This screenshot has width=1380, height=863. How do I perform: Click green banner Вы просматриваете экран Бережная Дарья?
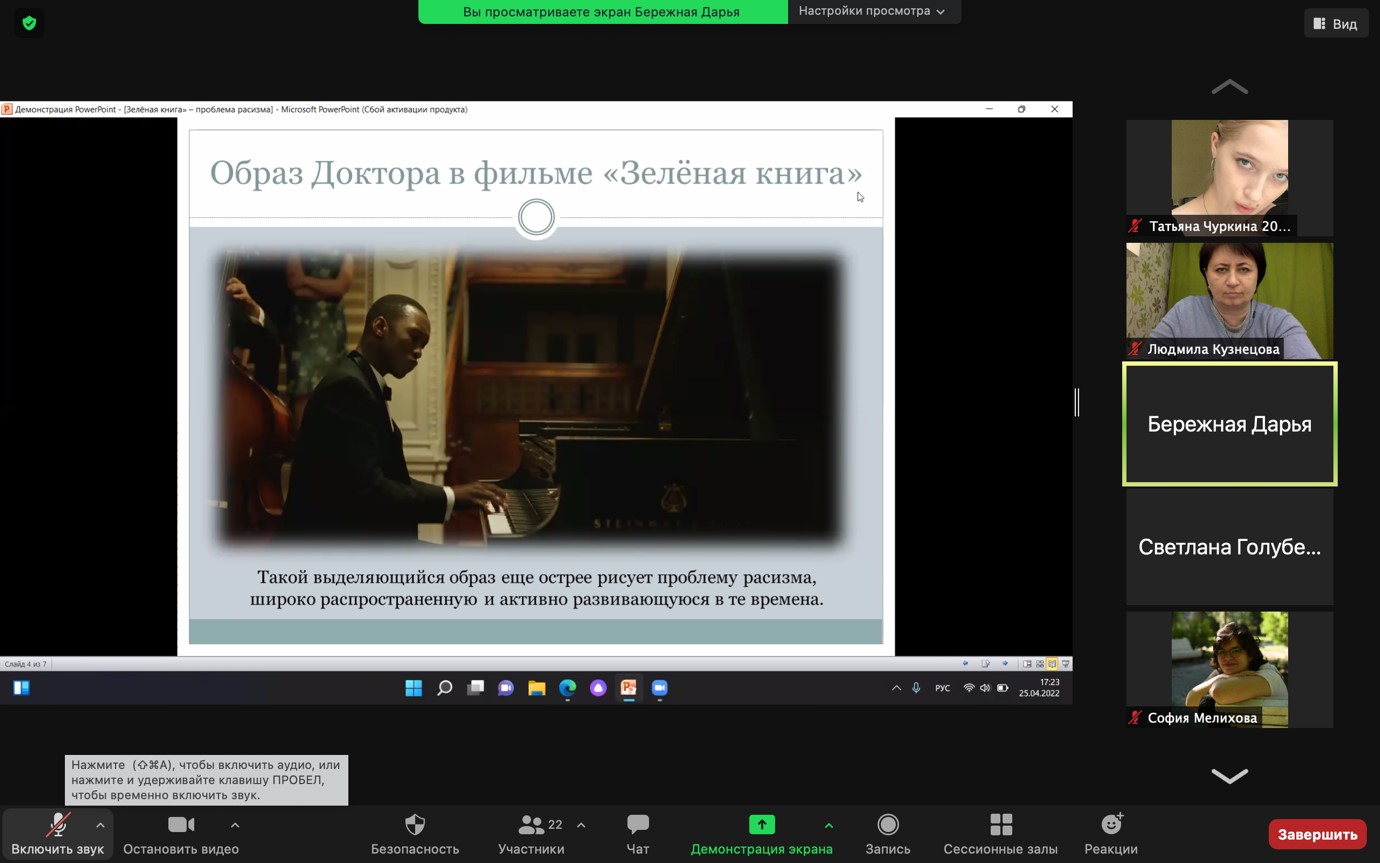pos(602,12)
